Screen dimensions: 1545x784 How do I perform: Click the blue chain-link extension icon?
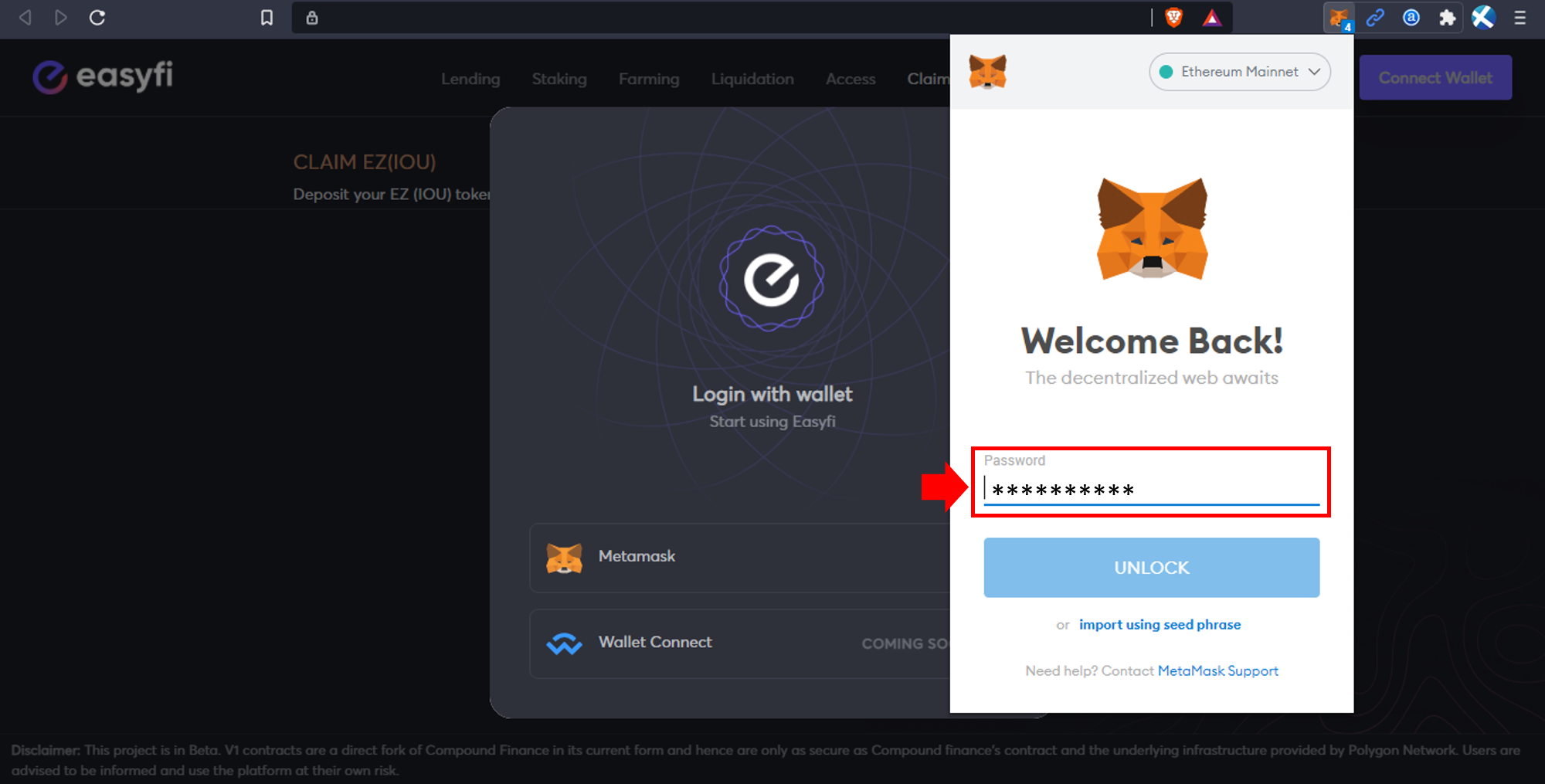coord(1375,17)
